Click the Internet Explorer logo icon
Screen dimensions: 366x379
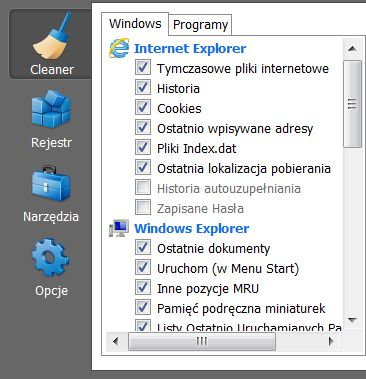tap(119, 48)
